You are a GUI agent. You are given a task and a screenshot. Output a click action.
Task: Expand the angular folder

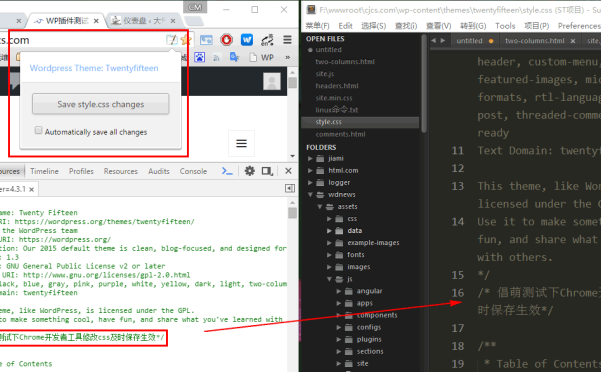[x=339, y=291]
